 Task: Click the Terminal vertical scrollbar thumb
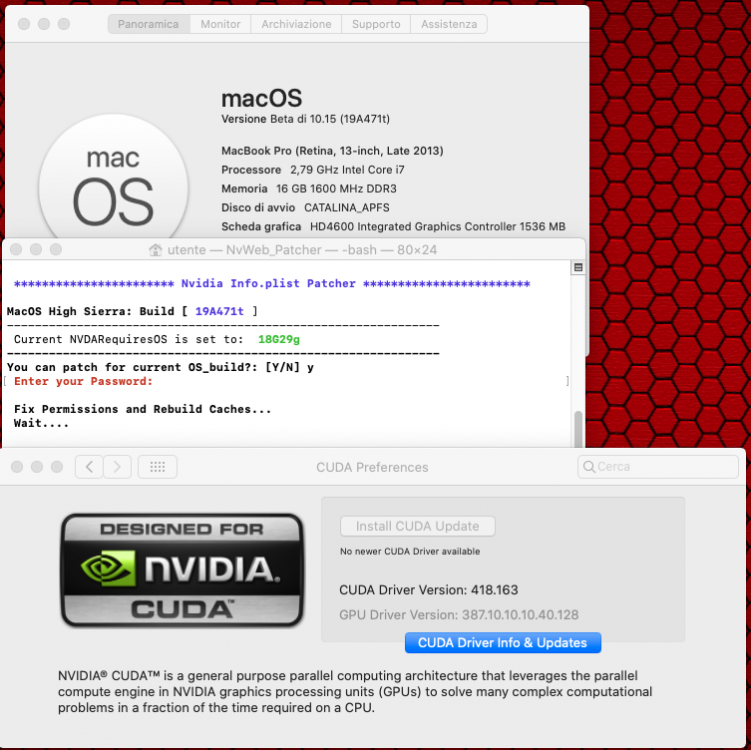tap(578, 429)
